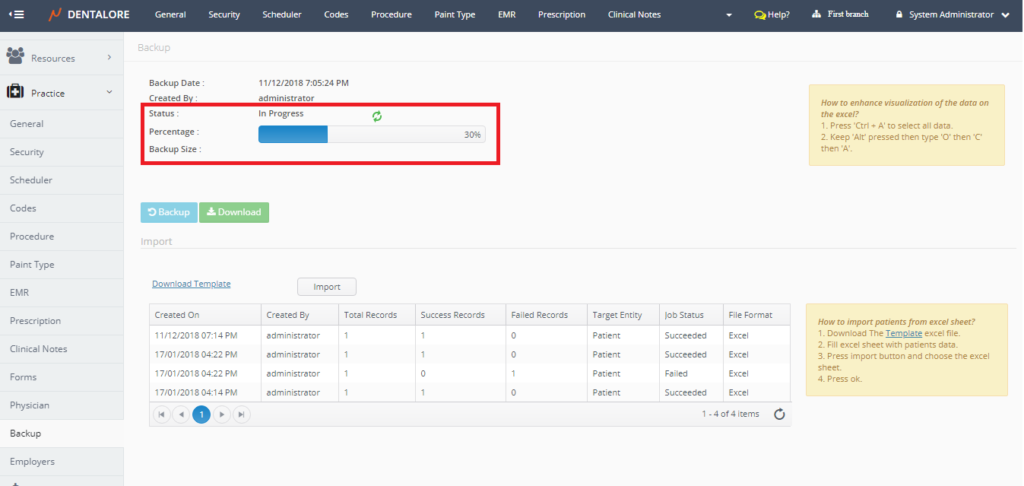Collapse the sidebar with the hamburger icon
Image resolution: width=1024 pixels, height=486 pixels.
[x=17, y=15]
